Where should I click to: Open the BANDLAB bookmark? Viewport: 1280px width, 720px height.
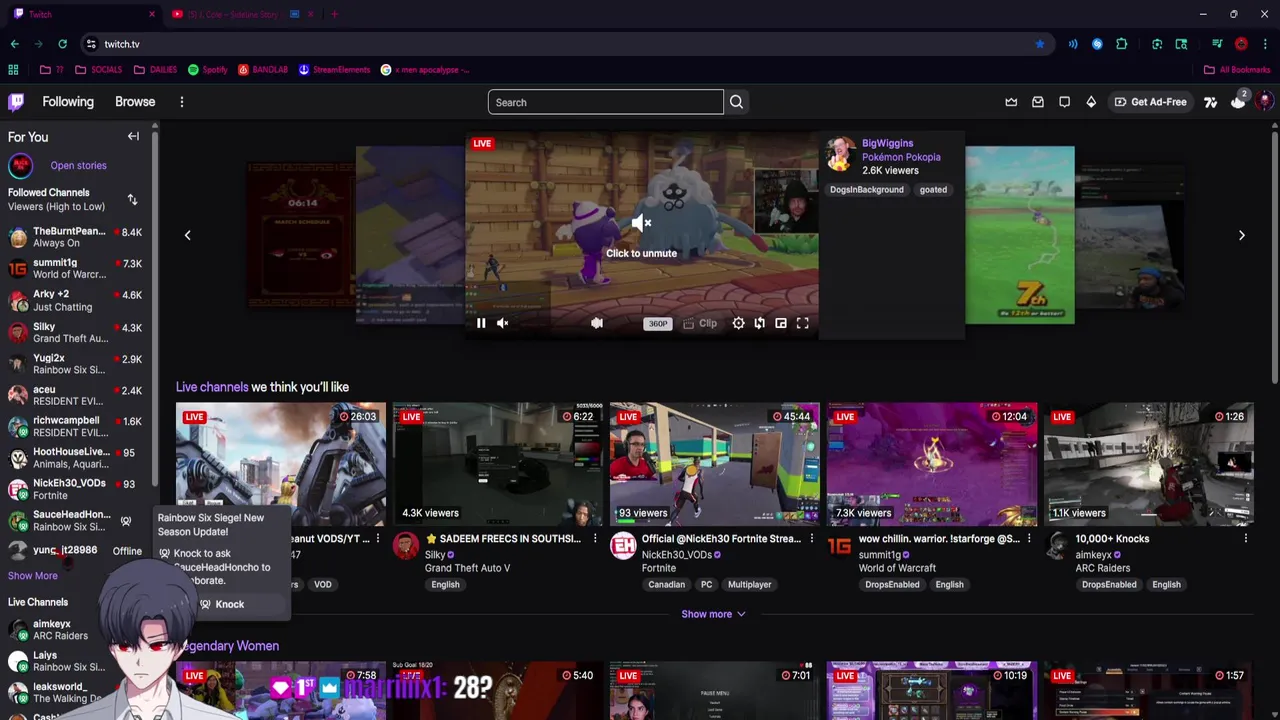pos(263,70)
